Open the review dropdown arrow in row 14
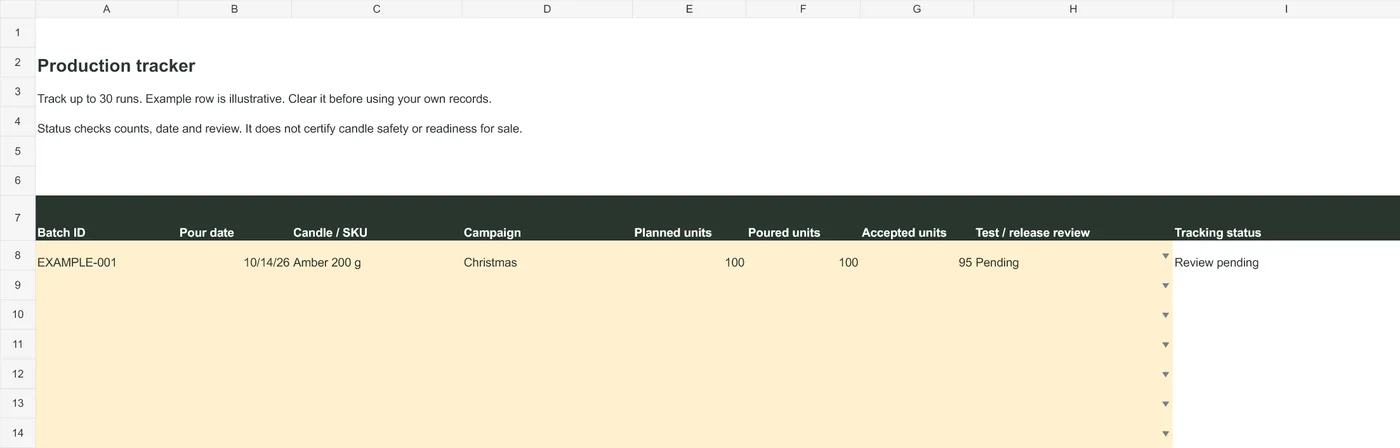 [x=1165, y=433]
